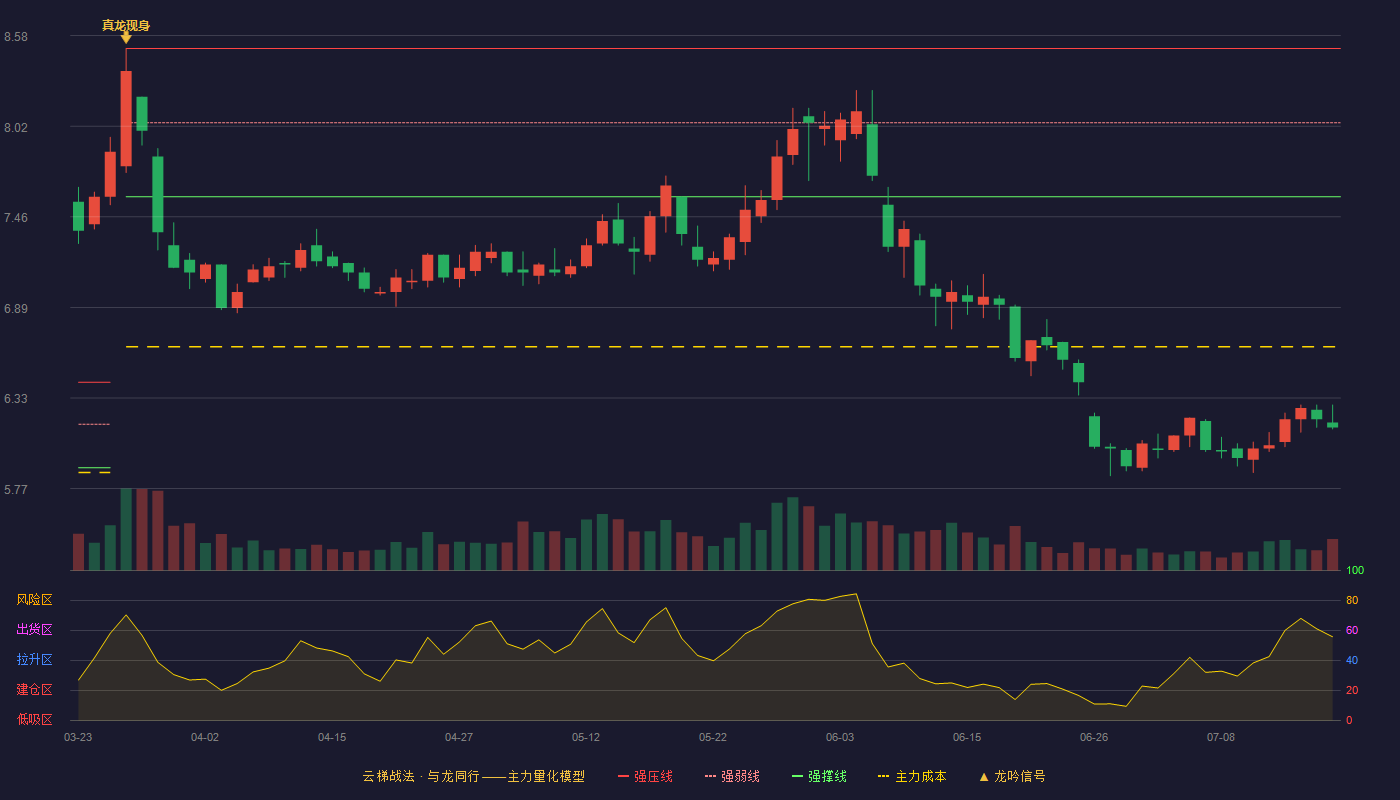Click the yellow dashed 主力成本 line on chart
The height and width of the screenshot is (800, 1400).
pyautogui.click(x=731, y=347)
